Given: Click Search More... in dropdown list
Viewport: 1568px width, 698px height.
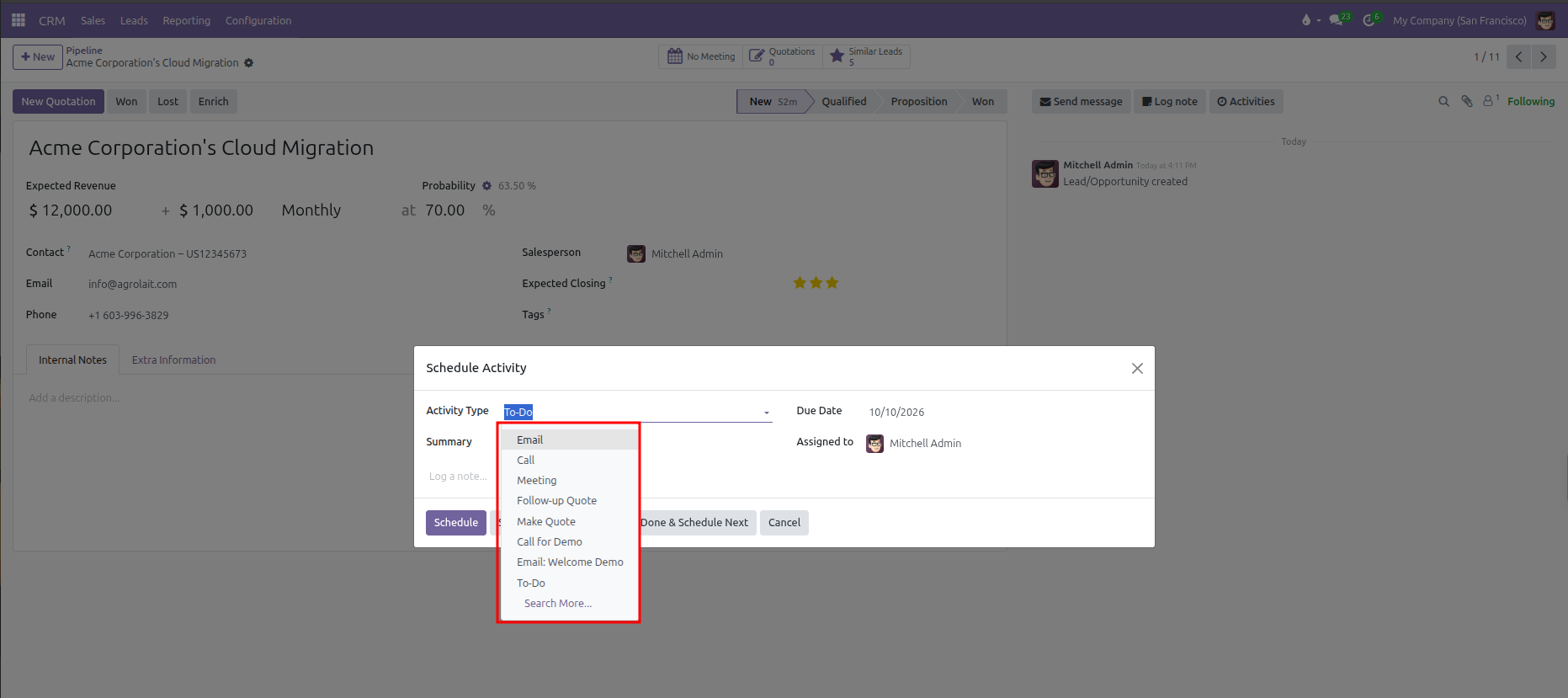Looking at the screenshot, I should click(558, 604).
